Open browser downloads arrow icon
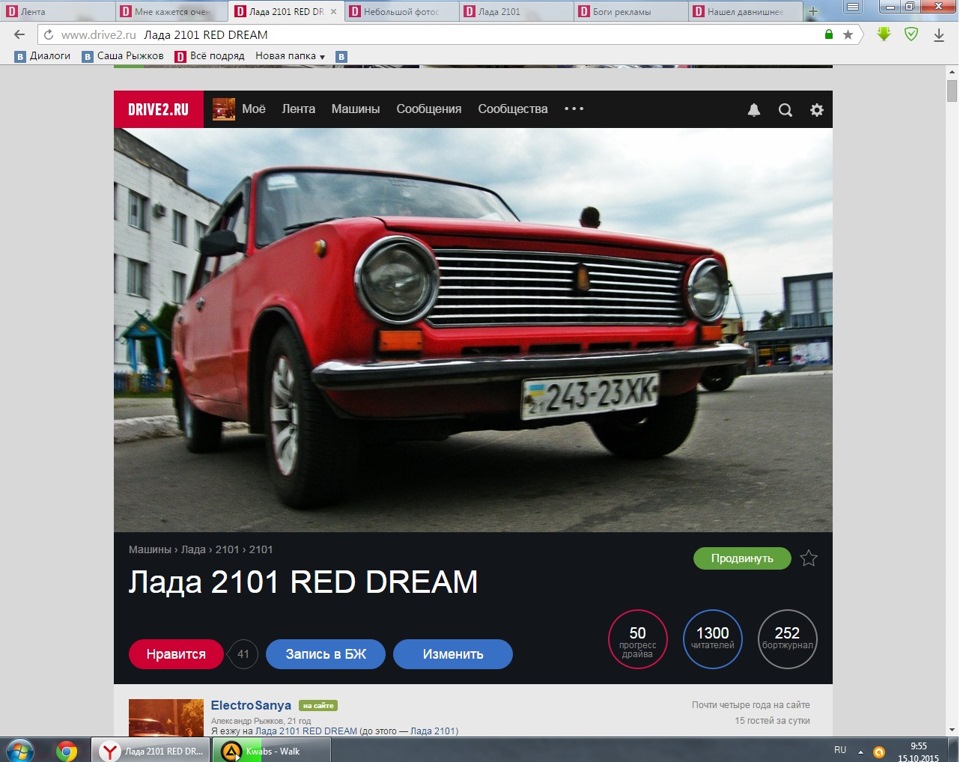This screenshot has height=762, width=960. 939,35
